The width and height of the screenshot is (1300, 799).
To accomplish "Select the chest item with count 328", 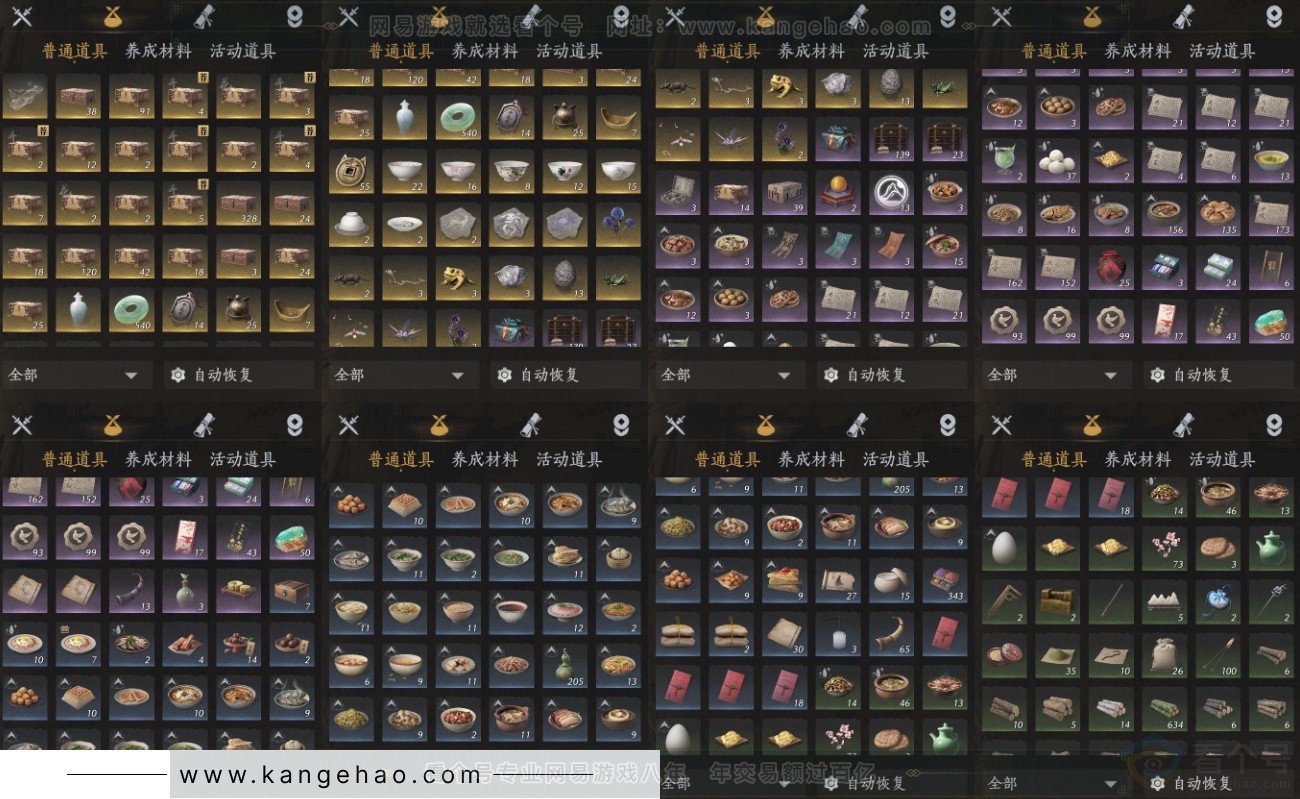I will [x=238, y=203].
